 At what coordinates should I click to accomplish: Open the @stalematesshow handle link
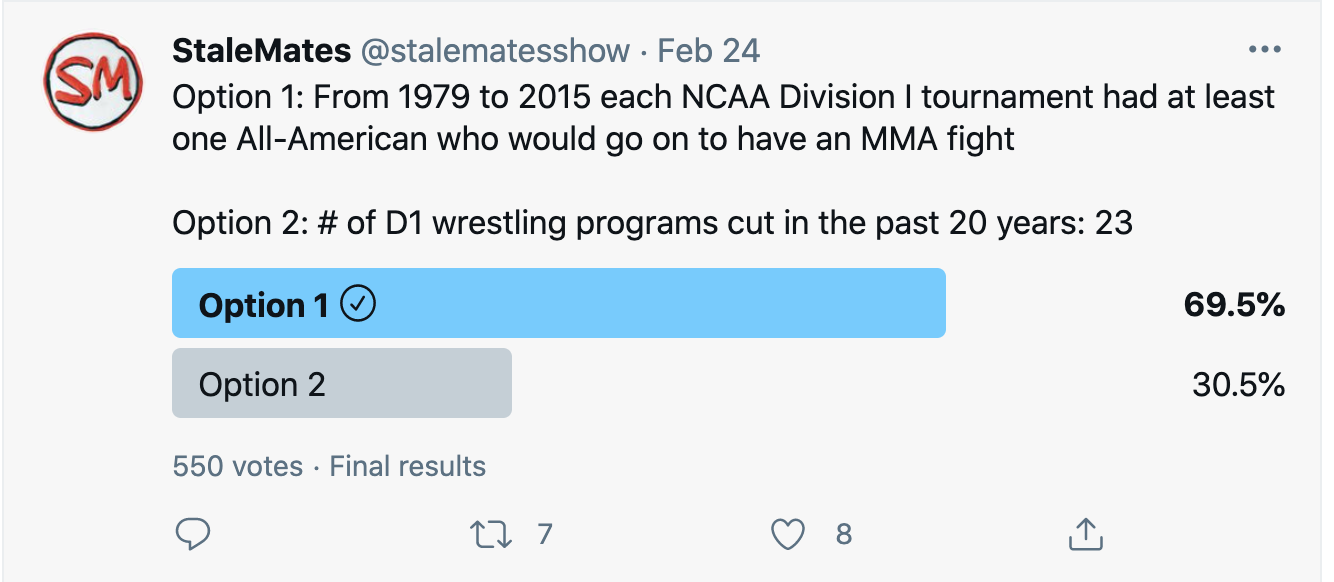tap(495, 51)
